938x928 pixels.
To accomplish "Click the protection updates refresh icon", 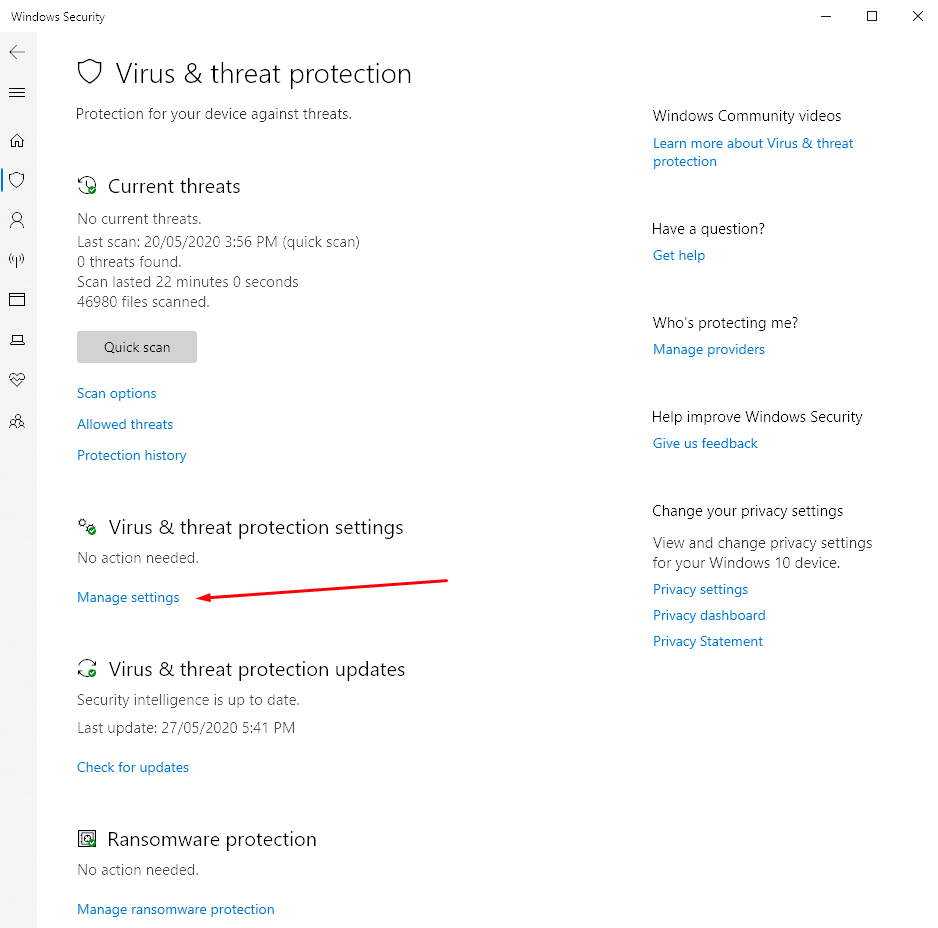I will tap(87, 668).
